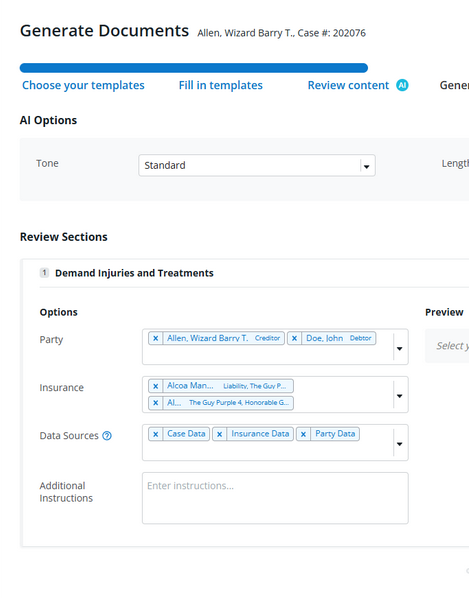Click the Insurance Data tag label
This screenshot has width=469, height=598.
click(x=260, y=434)
